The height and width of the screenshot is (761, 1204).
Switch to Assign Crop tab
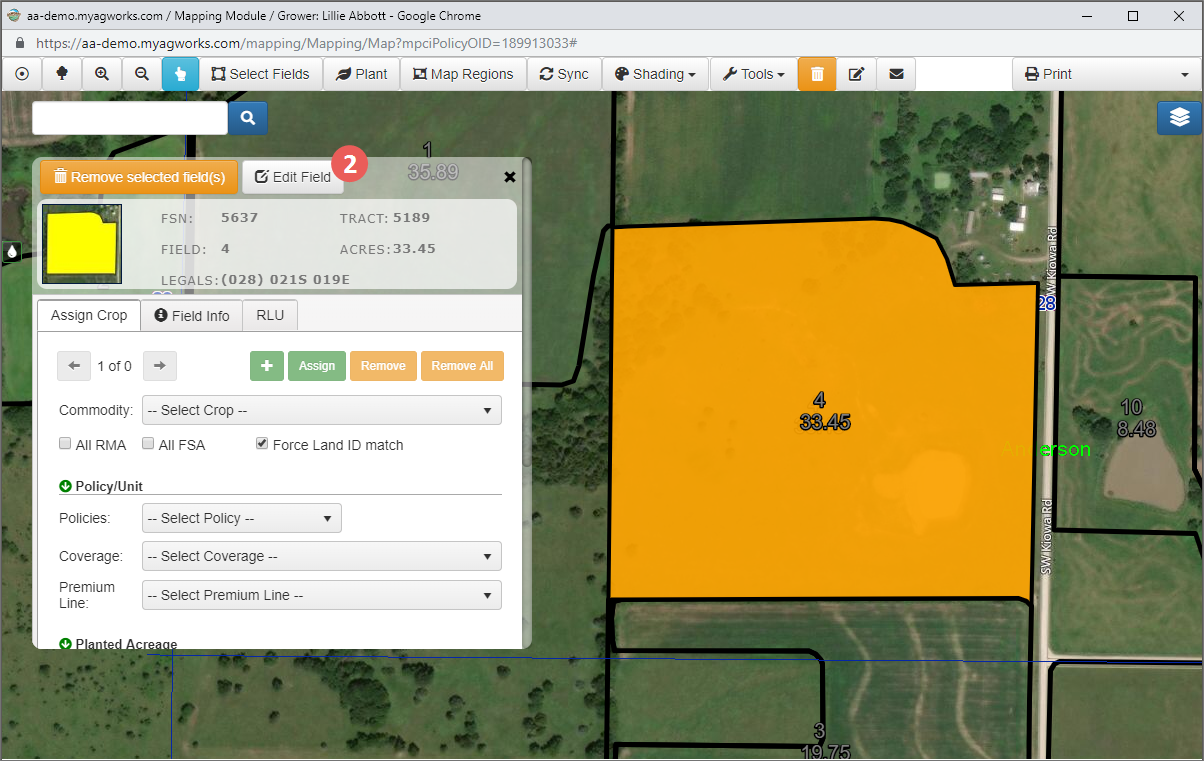[89, 315]
